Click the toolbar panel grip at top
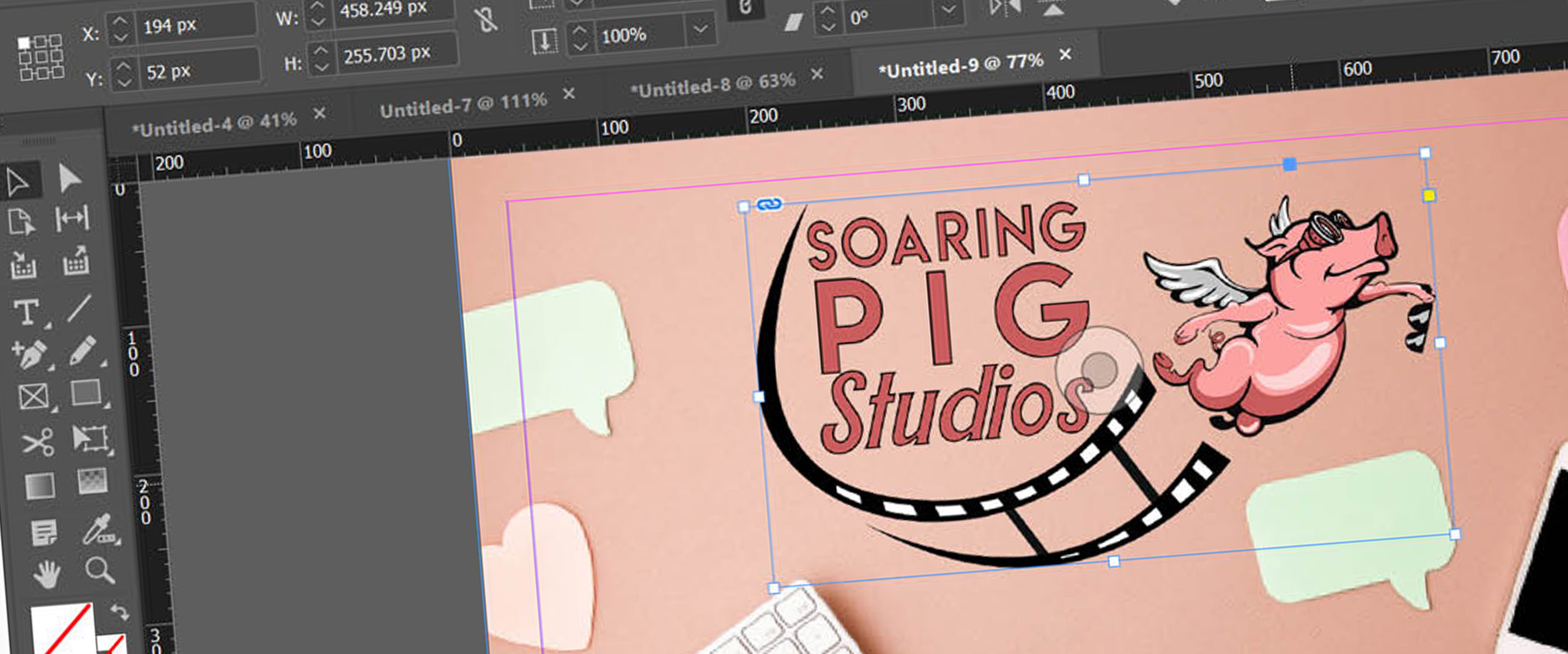1568x654 pixels. tap(38, 141)
